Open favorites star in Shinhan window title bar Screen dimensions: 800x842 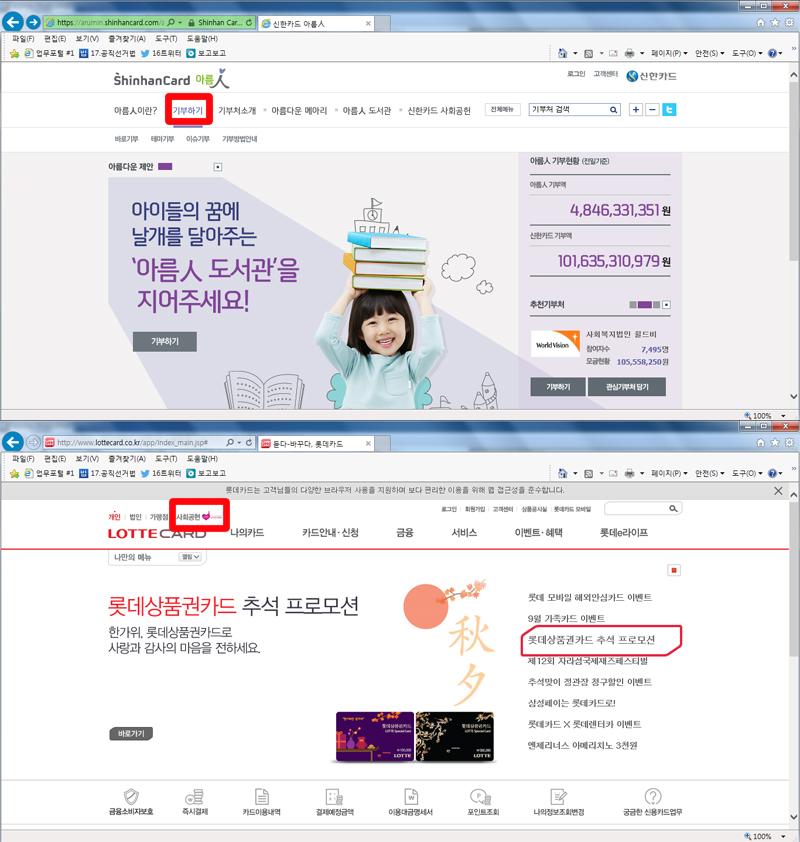click(x=775, y=23)
